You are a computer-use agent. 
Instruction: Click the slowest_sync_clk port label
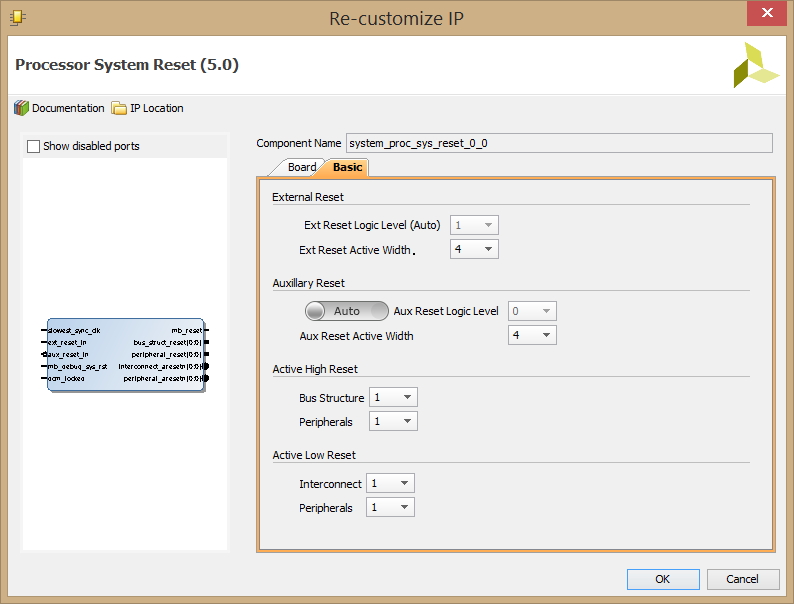point(74,331)
